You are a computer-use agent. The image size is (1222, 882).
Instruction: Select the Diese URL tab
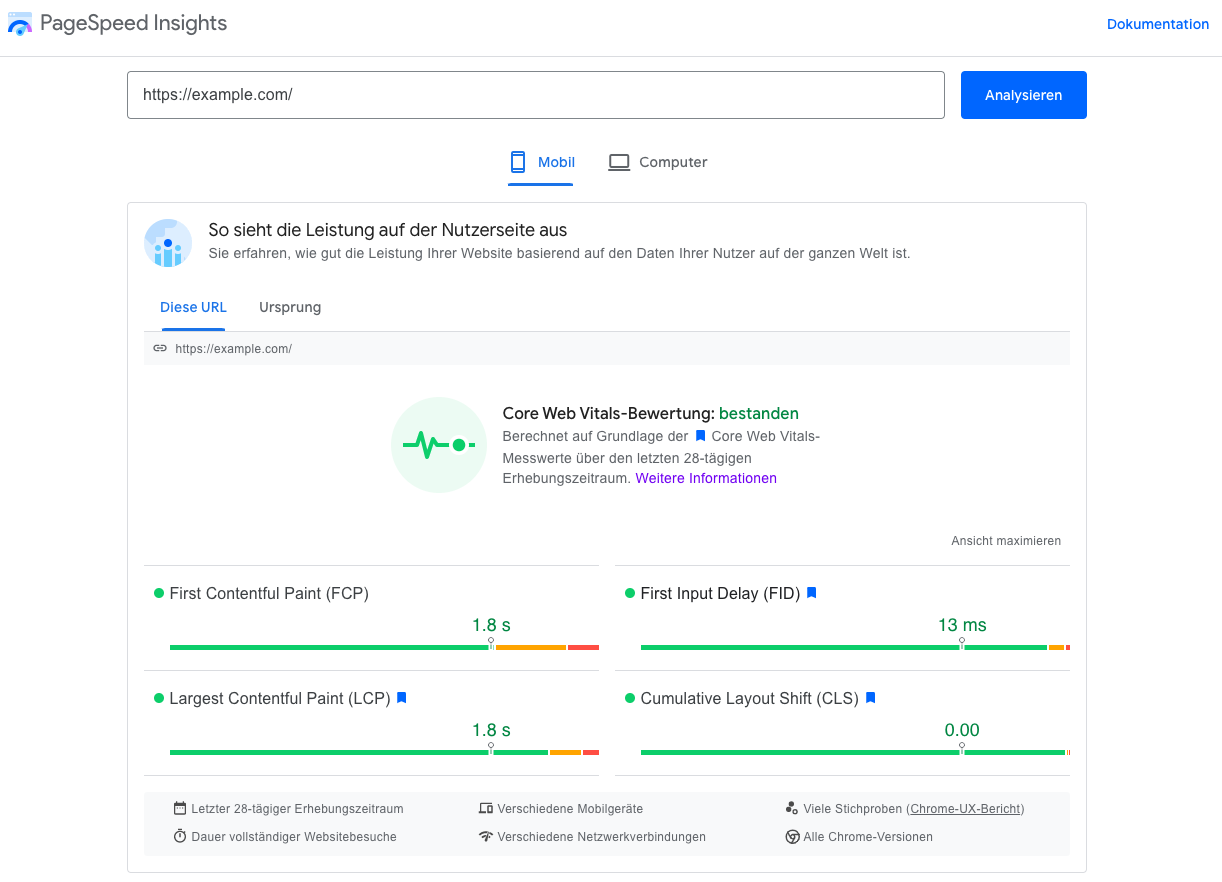193,307
